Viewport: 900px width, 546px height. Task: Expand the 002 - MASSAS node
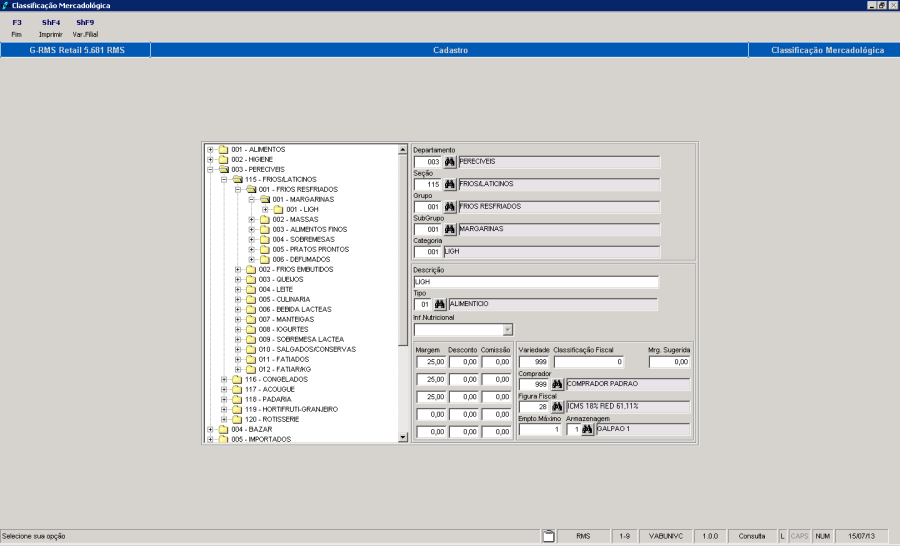[x=251, y=220]
